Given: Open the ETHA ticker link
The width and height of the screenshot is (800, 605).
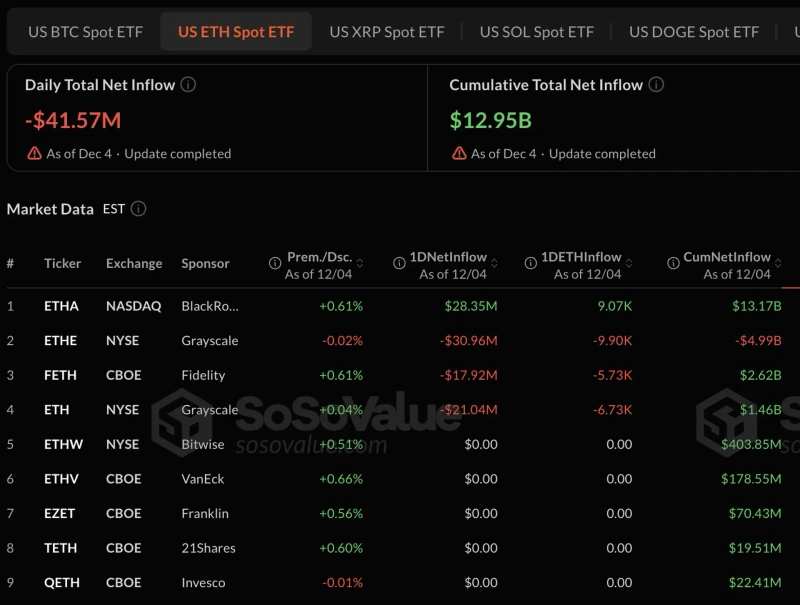Looking at the screenshot, I should pyautogui.click(x=61, y=306).
